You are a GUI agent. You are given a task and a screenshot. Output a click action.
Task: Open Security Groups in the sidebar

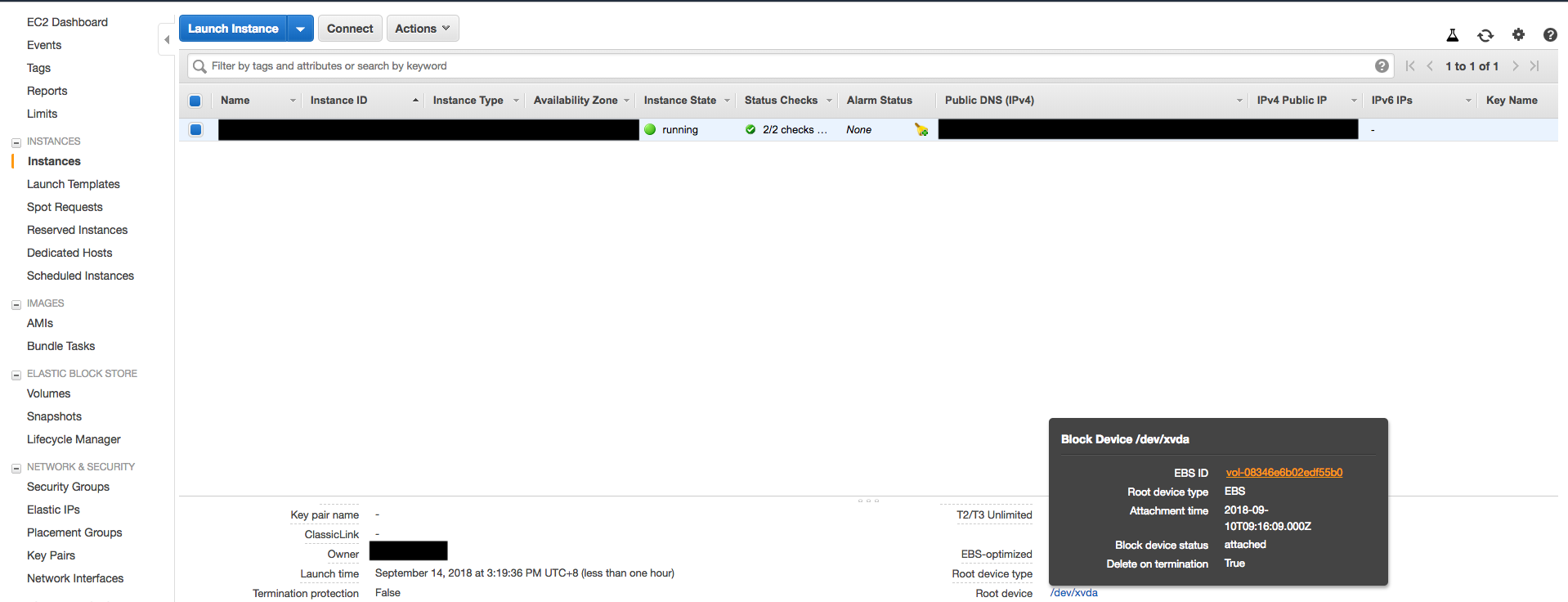coord(68,487)
